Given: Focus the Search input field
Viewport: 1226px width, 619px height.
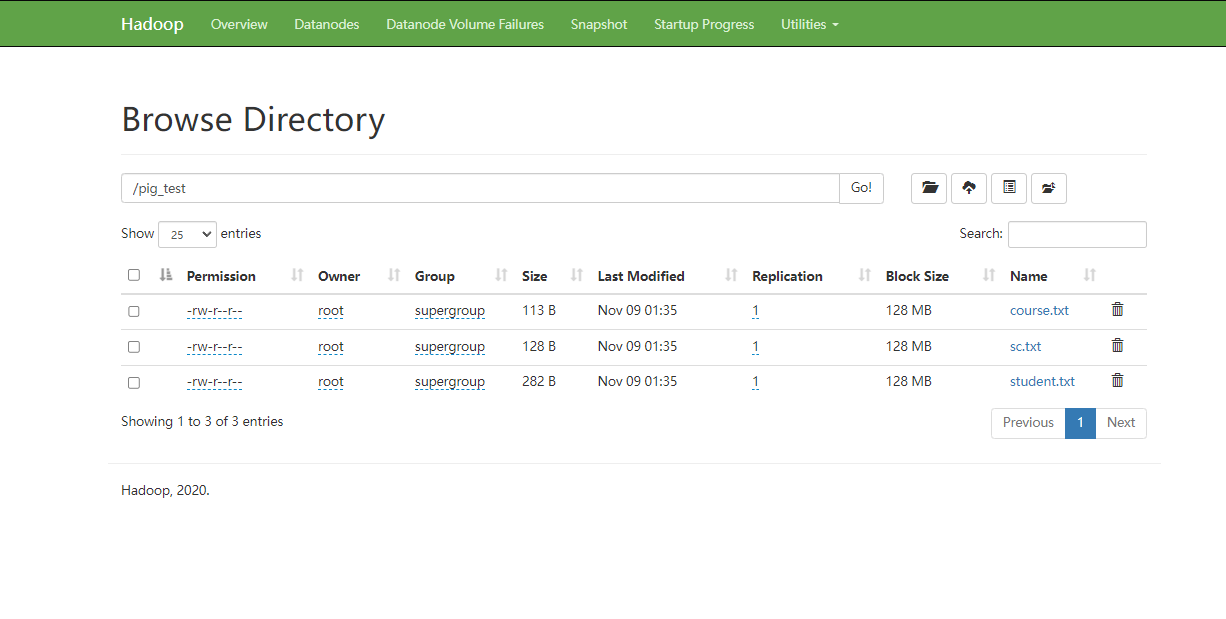Looking at the screenshot, I should point(1076,234).
